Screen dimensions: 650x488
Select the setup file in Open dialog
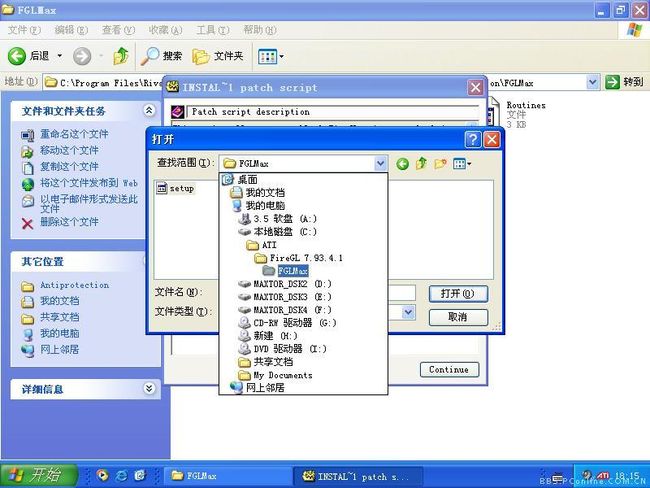click(175, 188)
